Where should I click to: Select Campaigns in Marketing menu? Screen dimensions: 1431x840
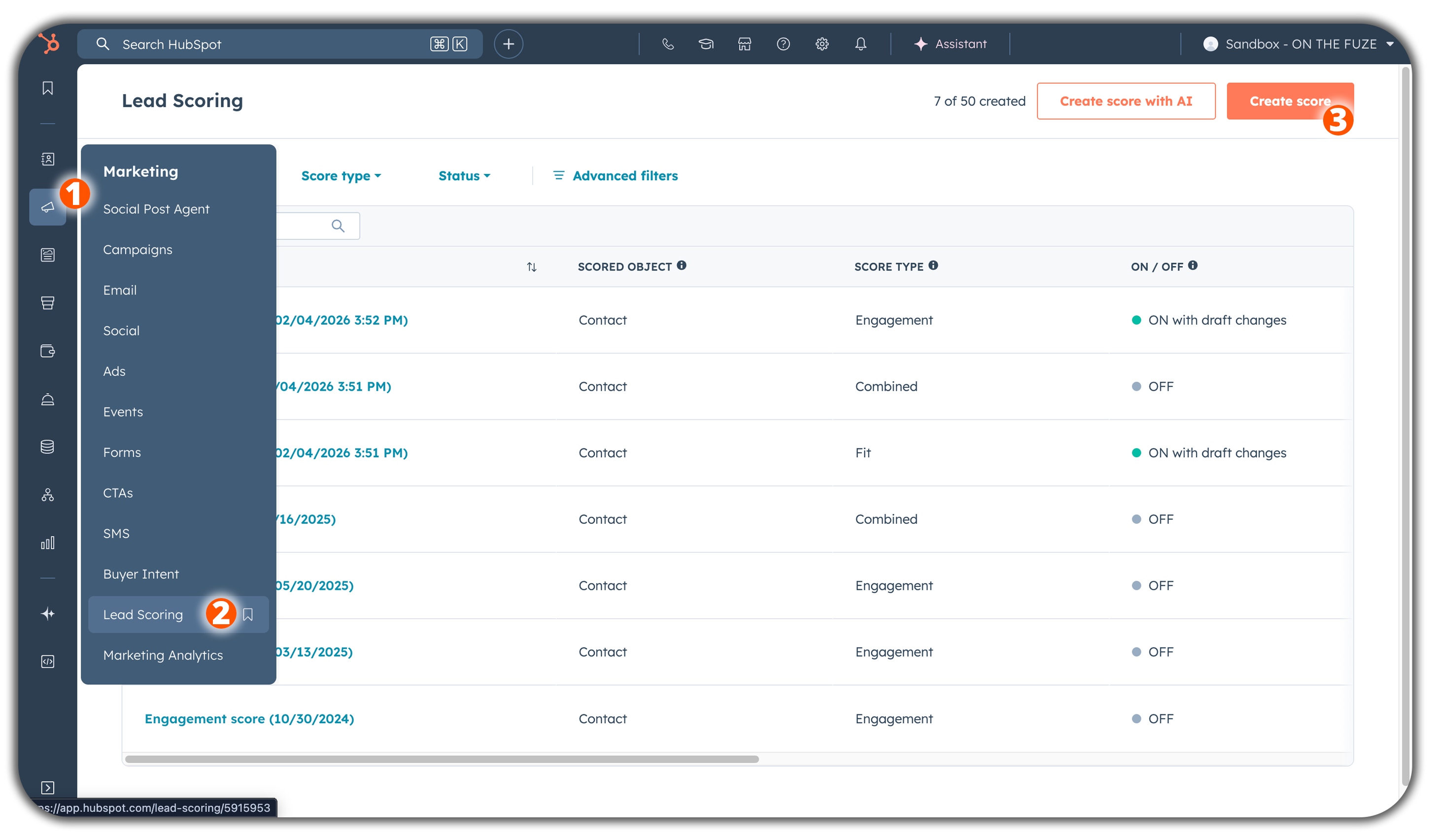point(137,250)
